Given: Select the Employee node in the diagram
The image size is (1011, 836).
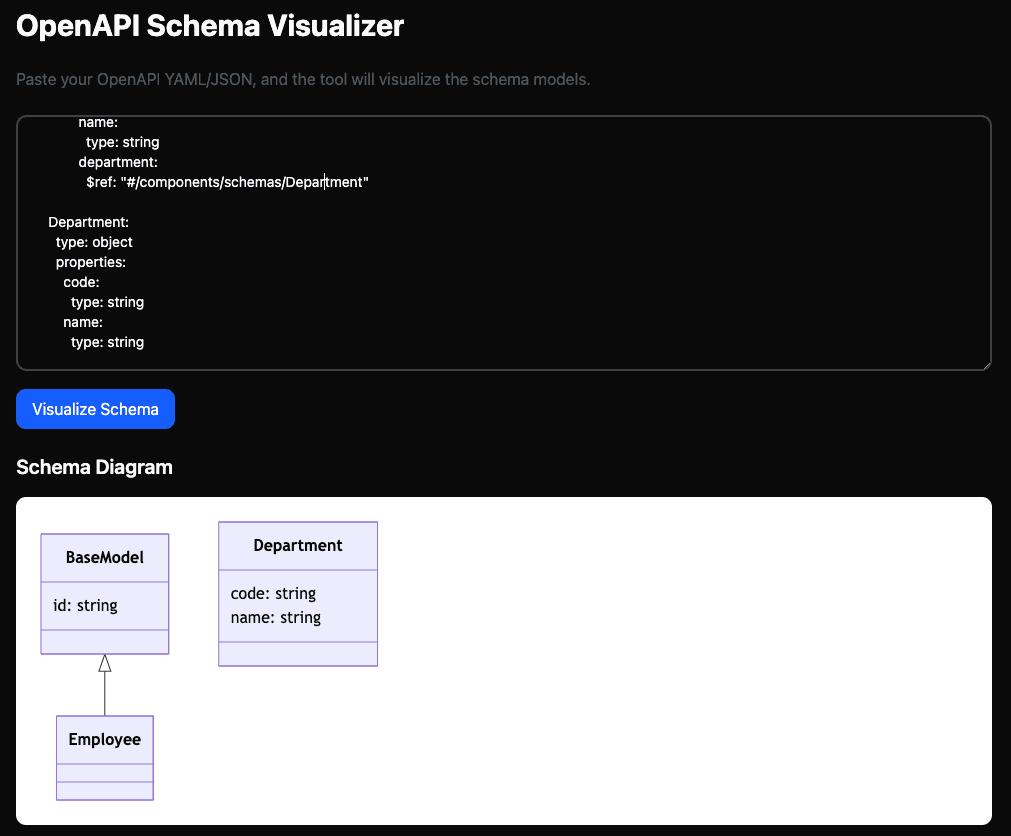Looking at the screenshot, I should (104, 739).
